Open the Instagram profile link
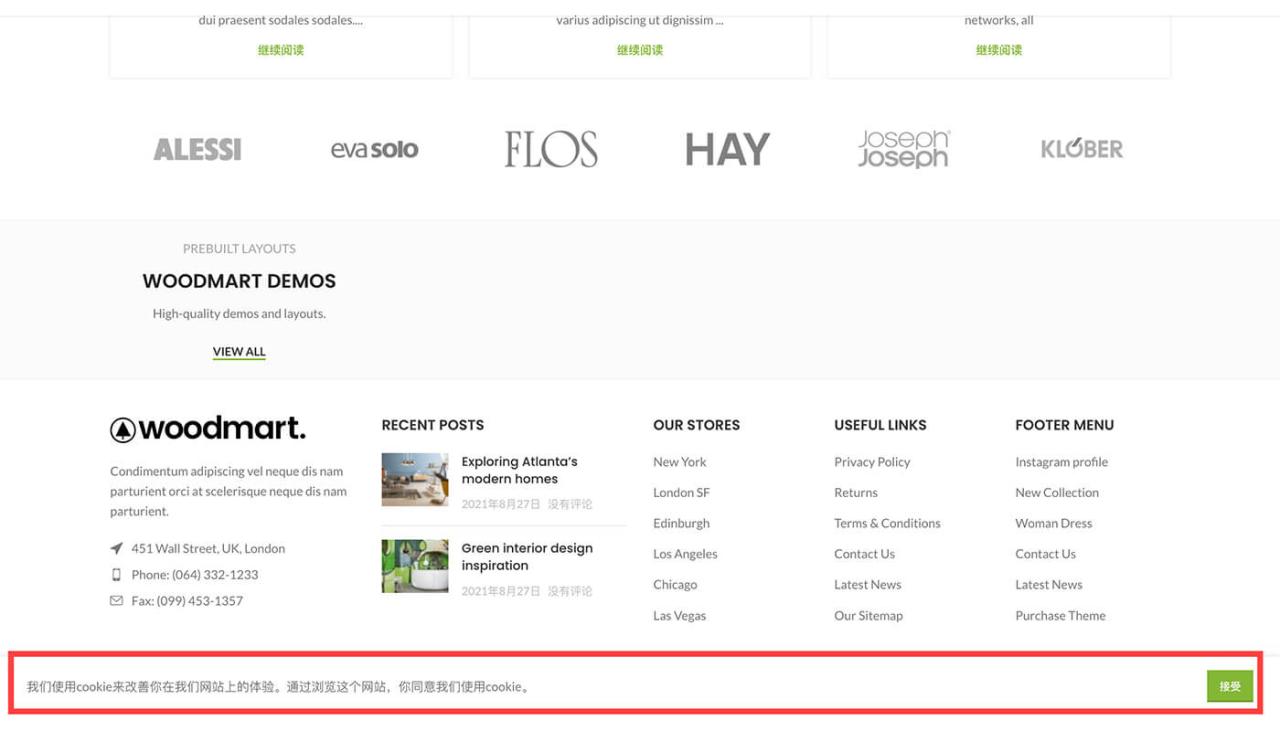Screen dimensions: 1280x731 1061,461
